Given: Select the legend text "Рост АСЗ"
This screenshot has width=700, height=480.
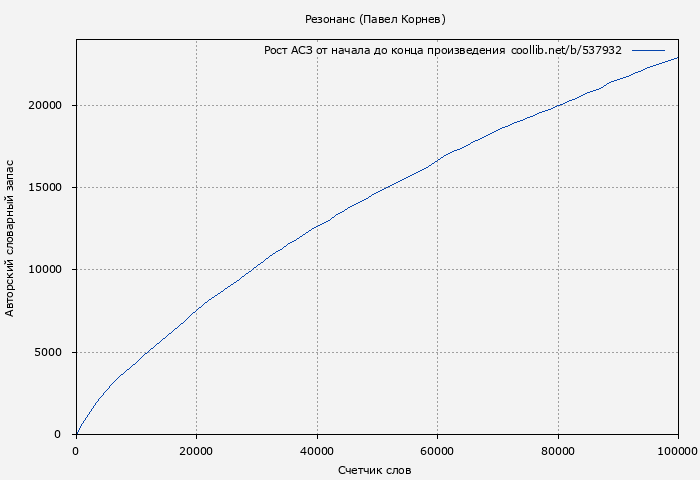Looking at the screenshot, I should 288,50.
